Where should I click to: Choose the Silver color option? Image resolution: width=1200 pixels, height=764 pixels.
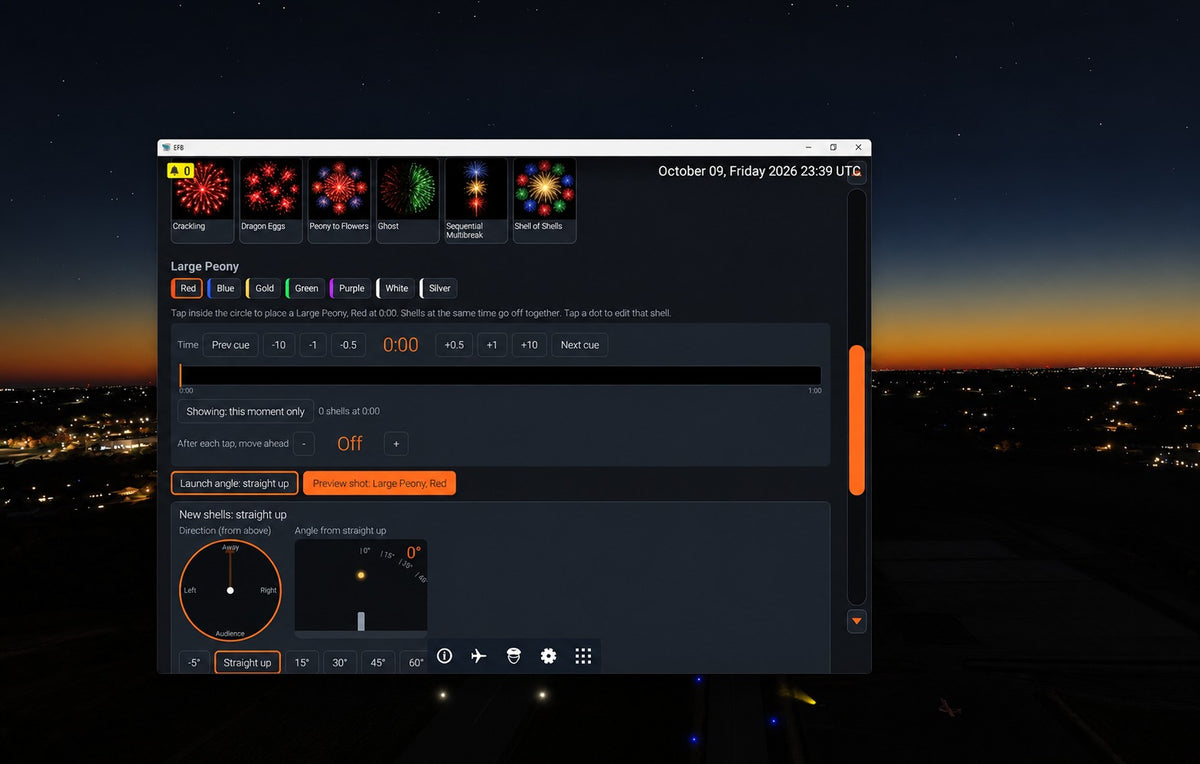click(438, 288)
